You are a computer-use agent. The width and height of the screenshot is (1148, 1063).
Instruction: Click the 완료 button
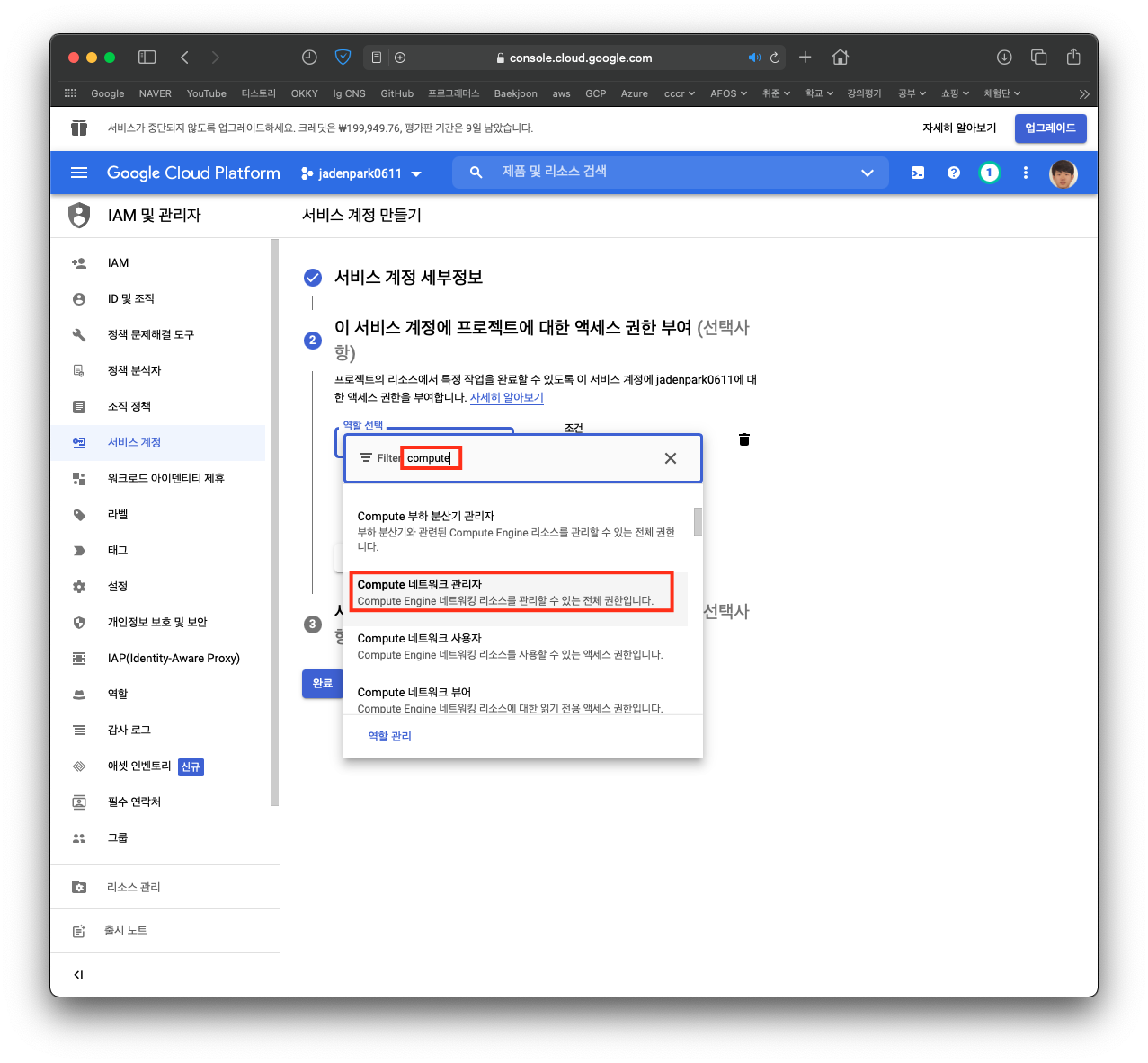click(323, 684)
